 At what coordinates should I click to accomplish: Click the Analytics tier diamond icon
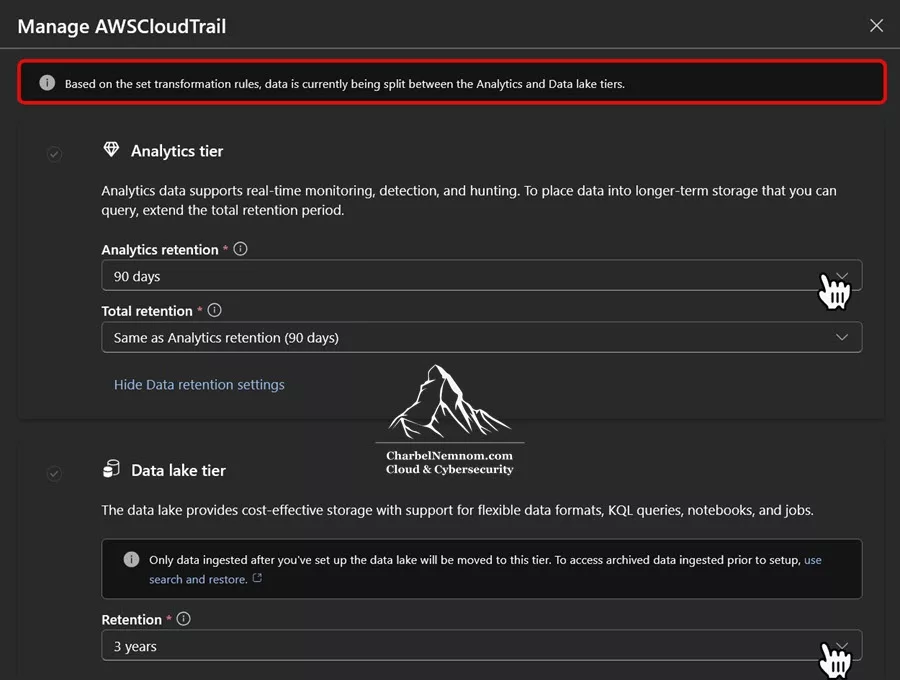111,150
